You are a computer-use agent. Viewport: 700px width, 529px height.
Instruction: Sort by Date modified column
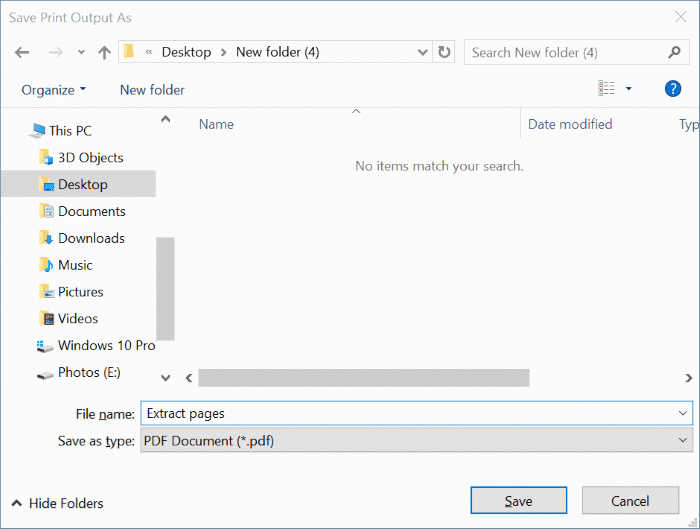click(570, 124)
